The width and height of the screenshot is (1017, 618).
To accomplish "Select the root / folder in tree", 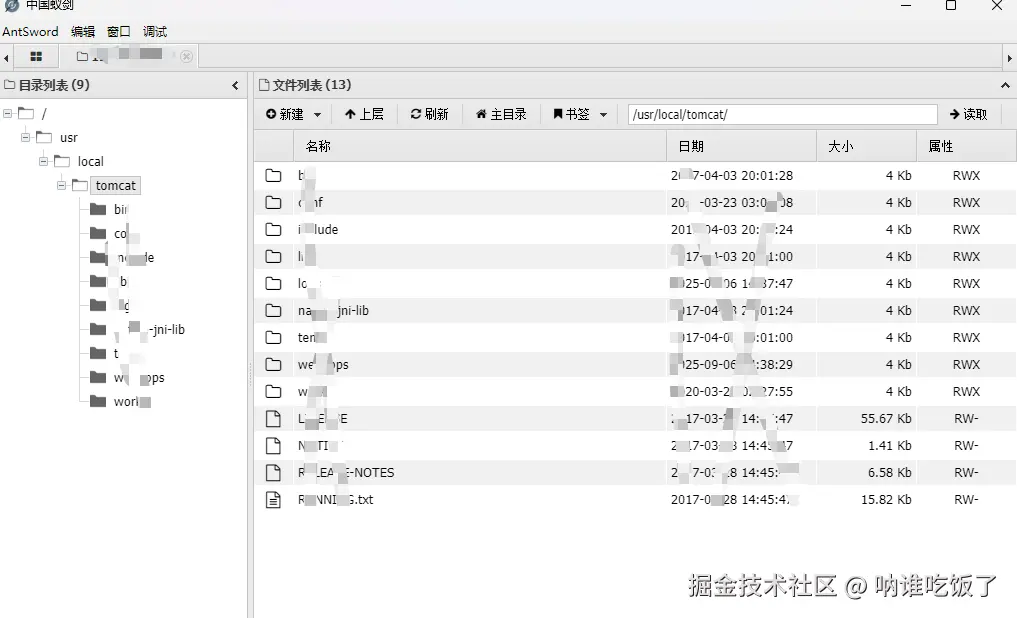I will tap(44, 113).
